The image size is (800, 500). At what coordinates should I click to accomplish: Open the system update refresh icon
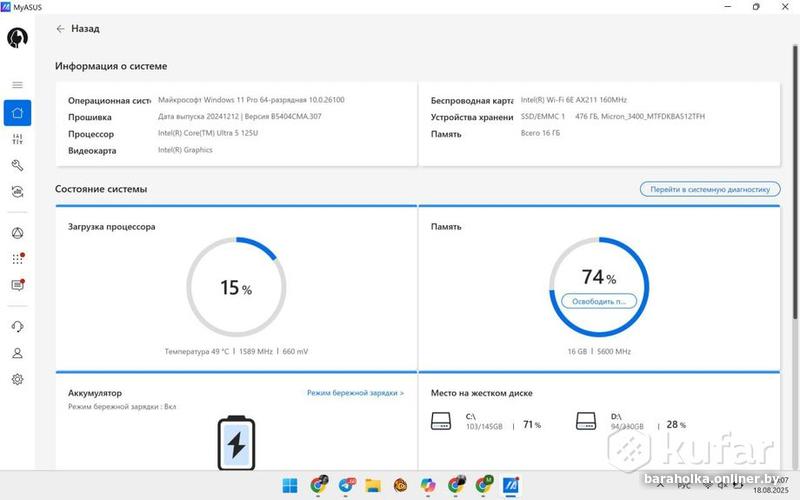[x=17, y=192]
